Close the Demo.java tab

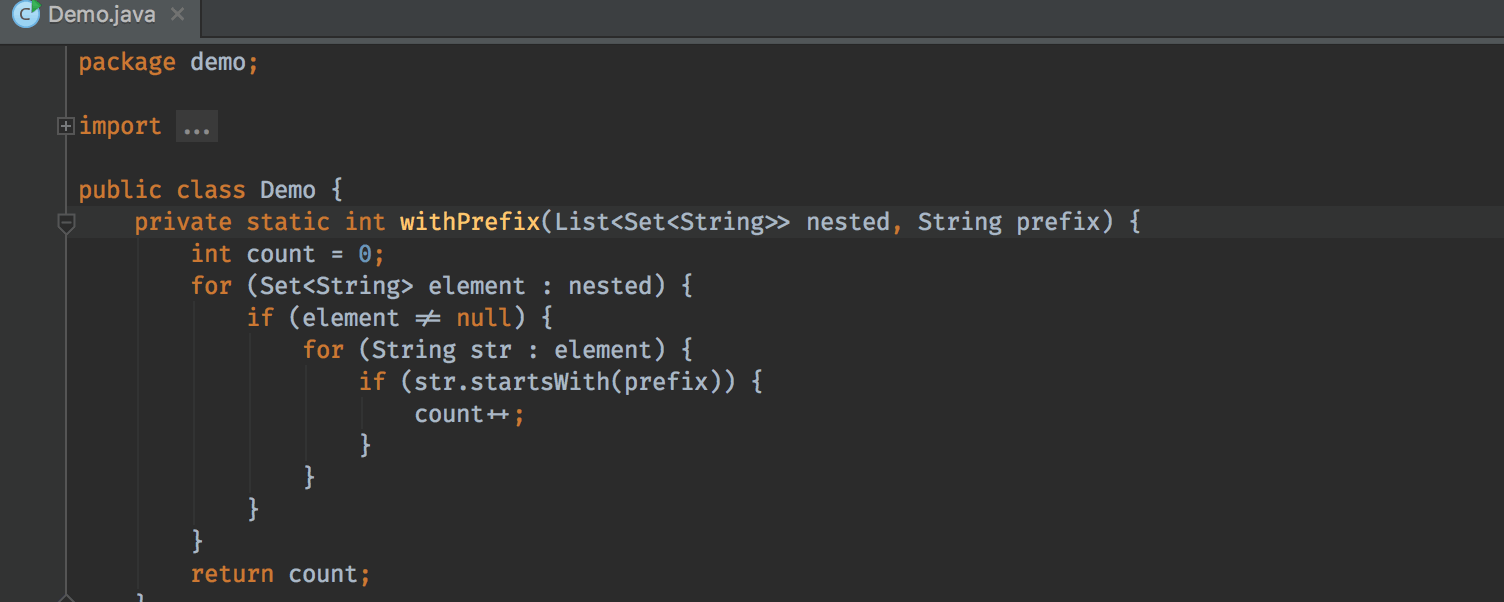[177, 15]
